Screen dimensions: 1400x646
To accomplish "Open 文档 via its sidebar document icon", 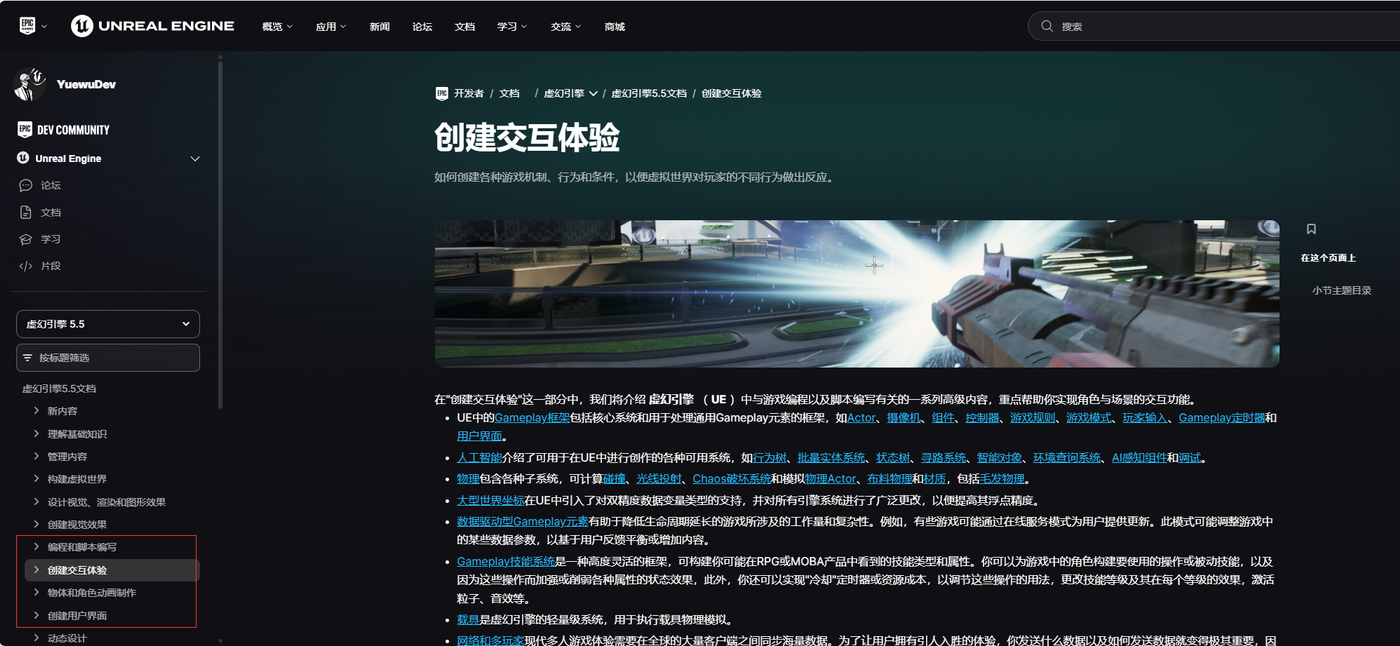I will pyautogui.click(x=26, y=212).
